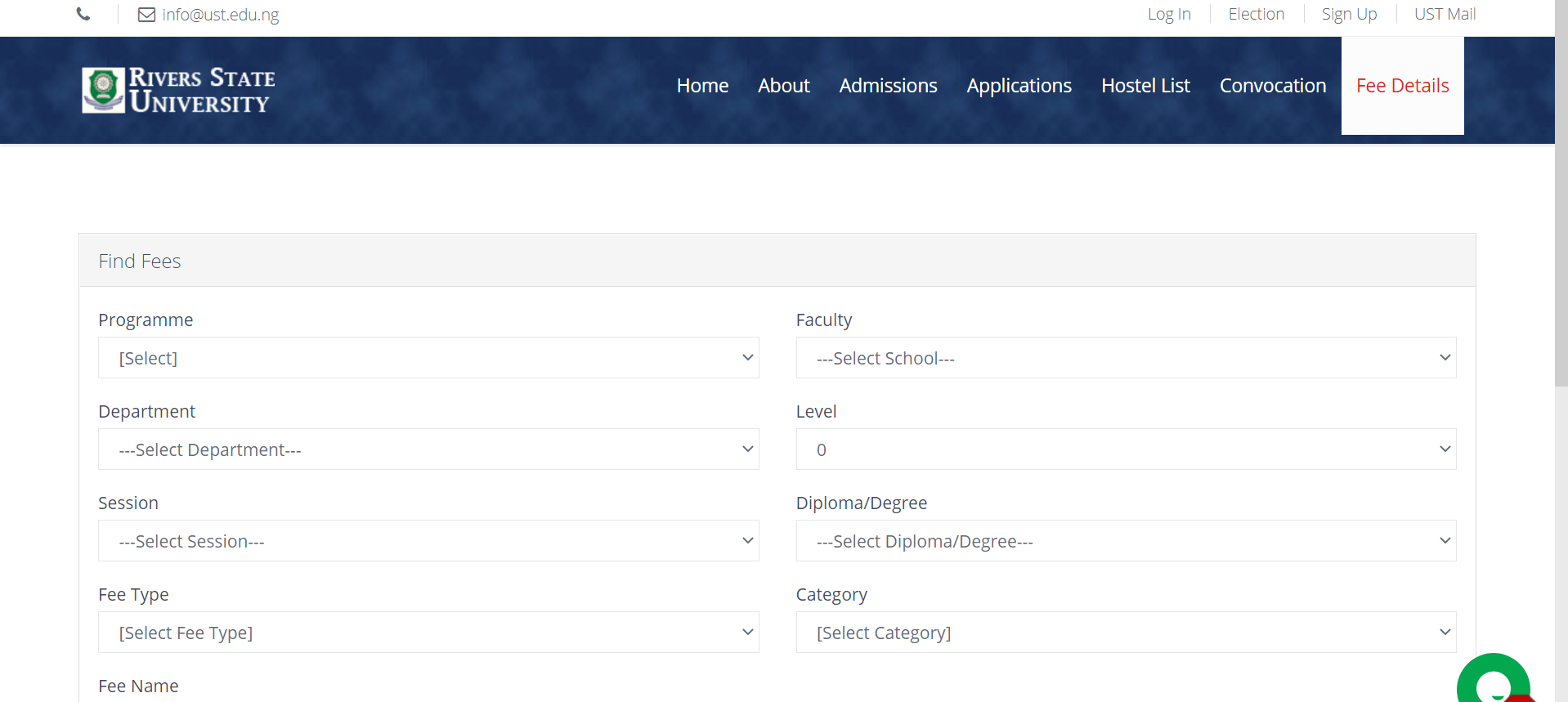The height and width of the screenshot is (702, 1568).
Task: Select the Hostel List menu item
Action: pyautogui.click(x=1145, y=86)
